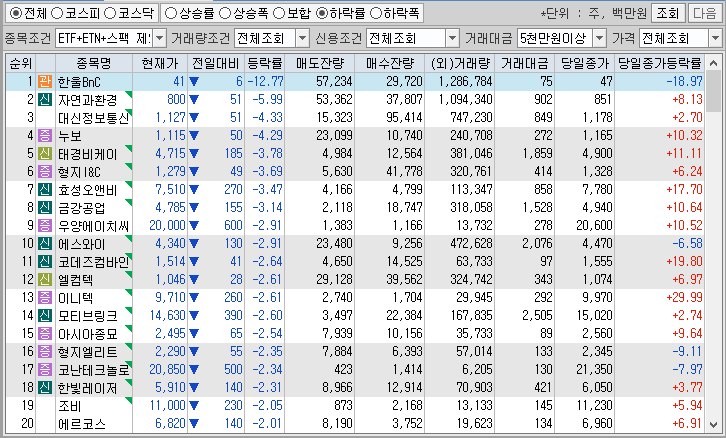This screenshot has width=726, height=438.
Task: Click the 이니텍 +29.99 value
Action: click(x=684, y=297)
